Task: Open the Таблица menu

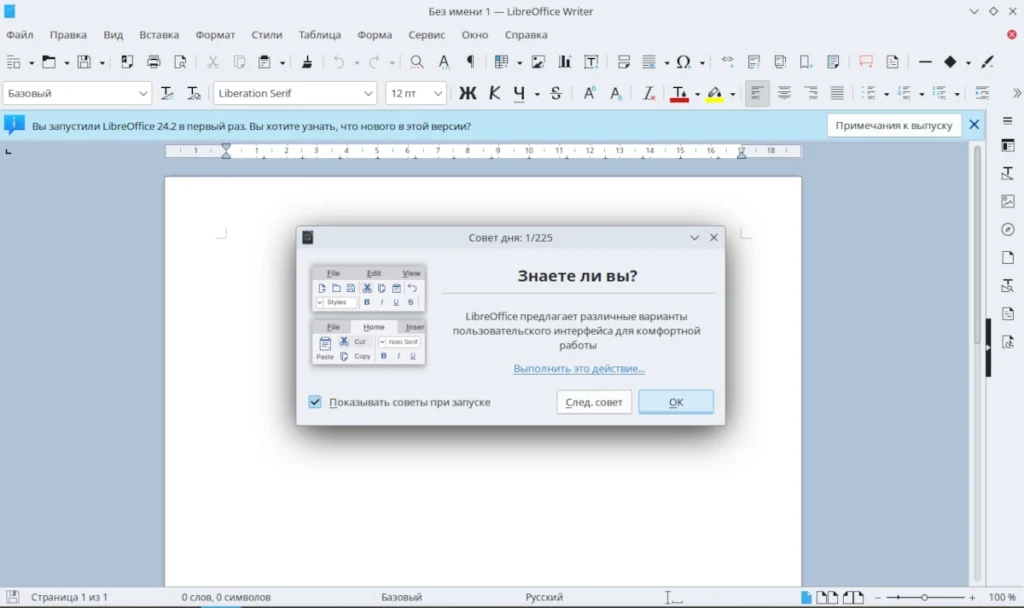Action: [x=319, y=35]
